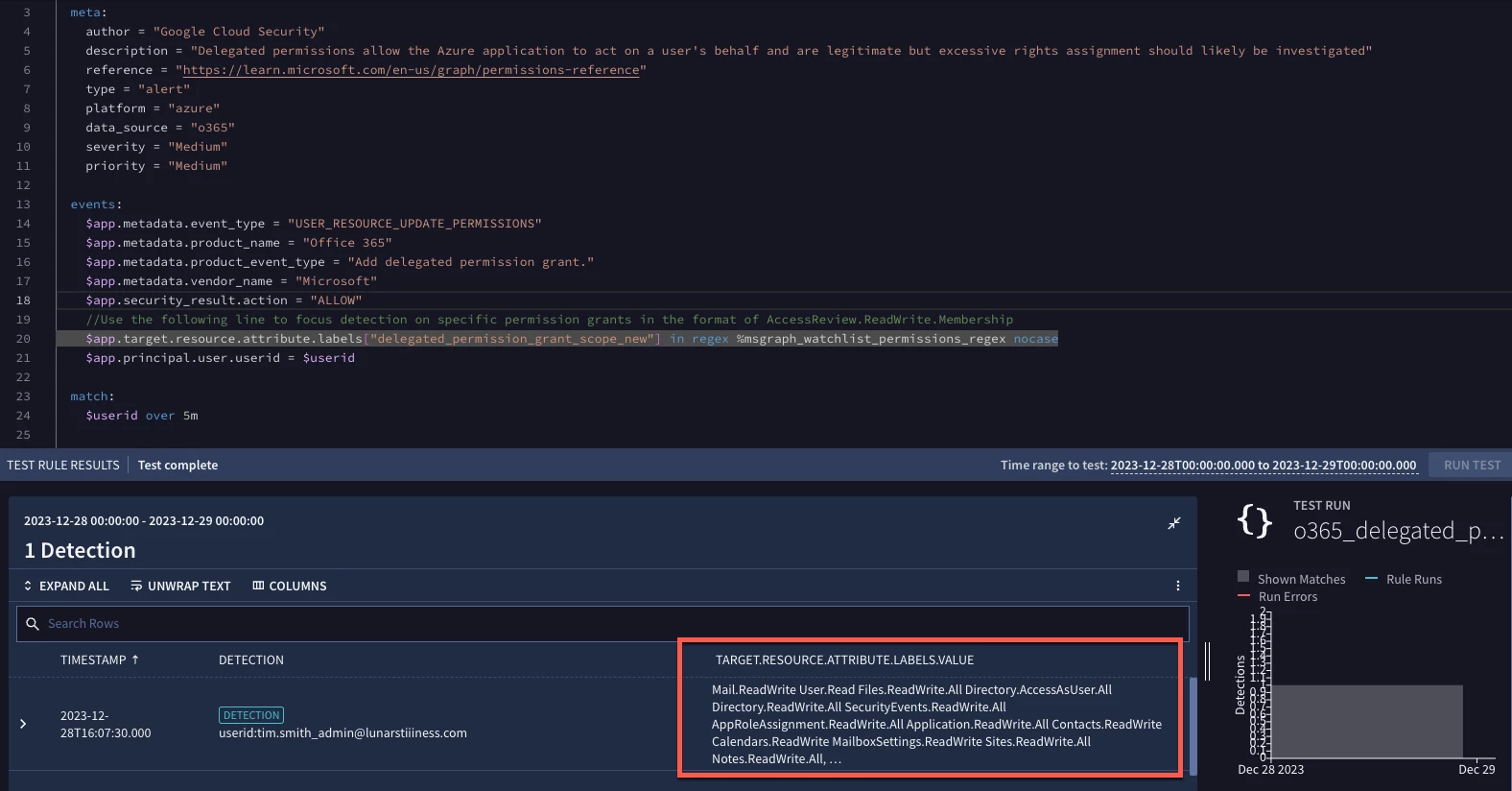Select the TEST RULE RESULTS tab
Image resolution: width=1512 pixels, height=791 pixels.
[x=63, y=465]
